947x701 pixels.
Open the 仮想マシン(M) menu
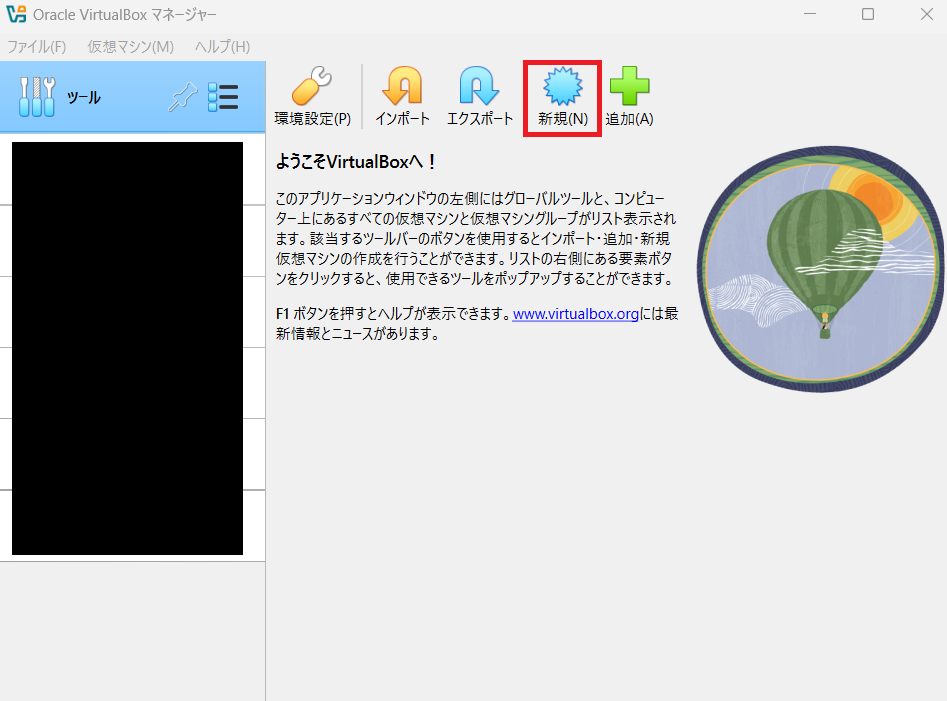130,47
